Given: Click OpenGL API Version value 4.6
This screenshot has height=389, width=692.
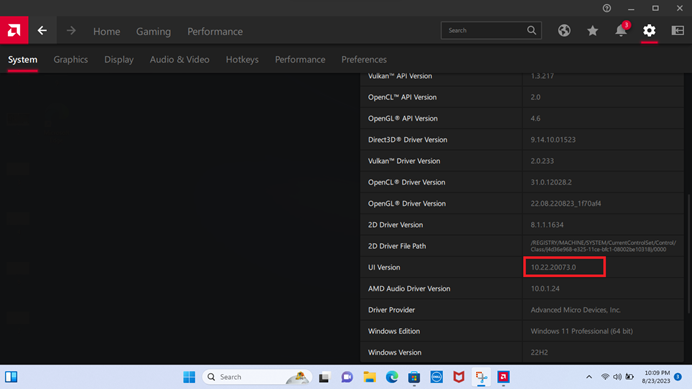Looking at the screenshot, I should 535,118.
